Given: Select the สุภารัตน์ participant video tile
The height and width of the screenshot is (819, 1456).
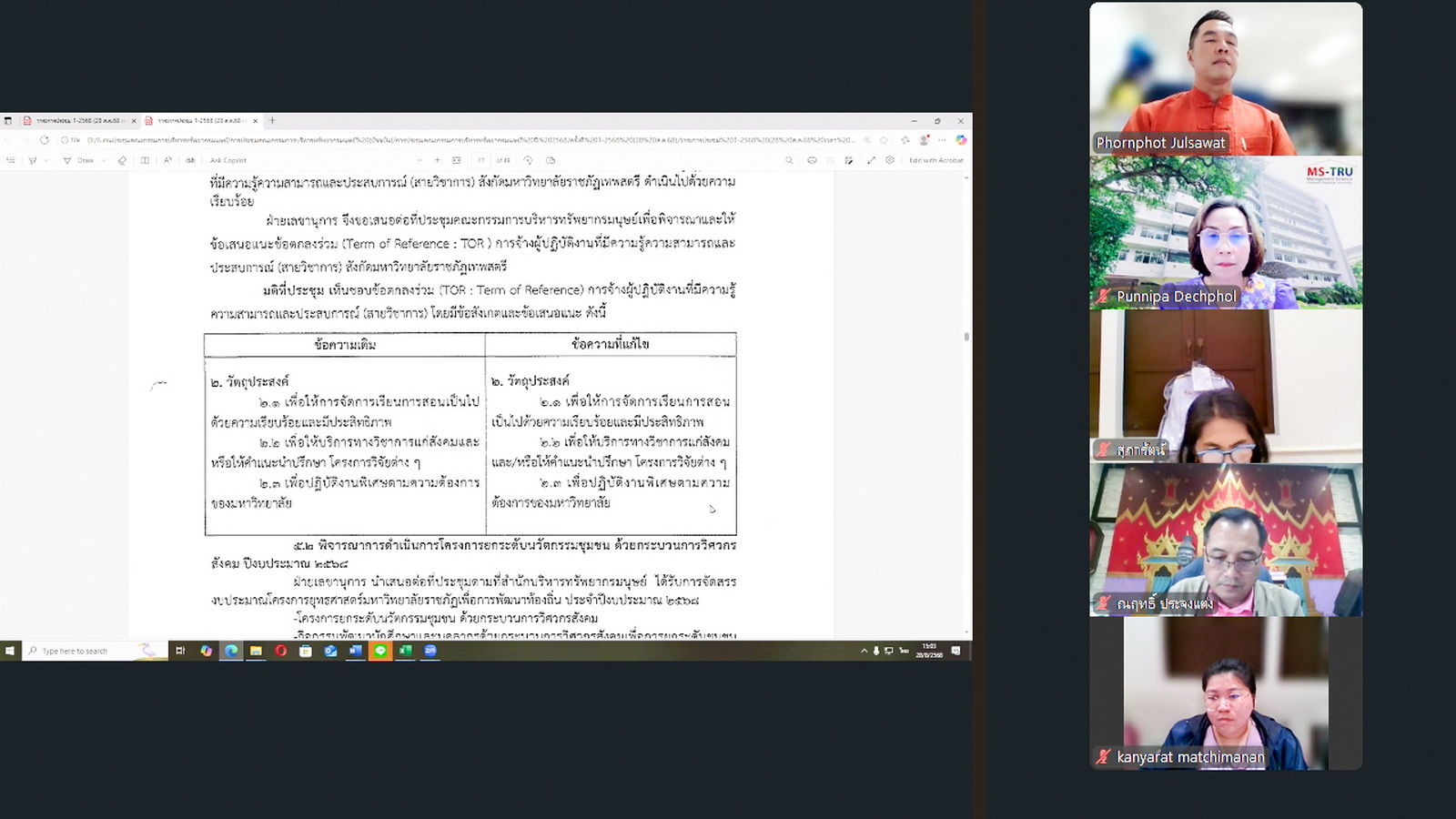Looking at the screenshot, I should [1226, 386].
